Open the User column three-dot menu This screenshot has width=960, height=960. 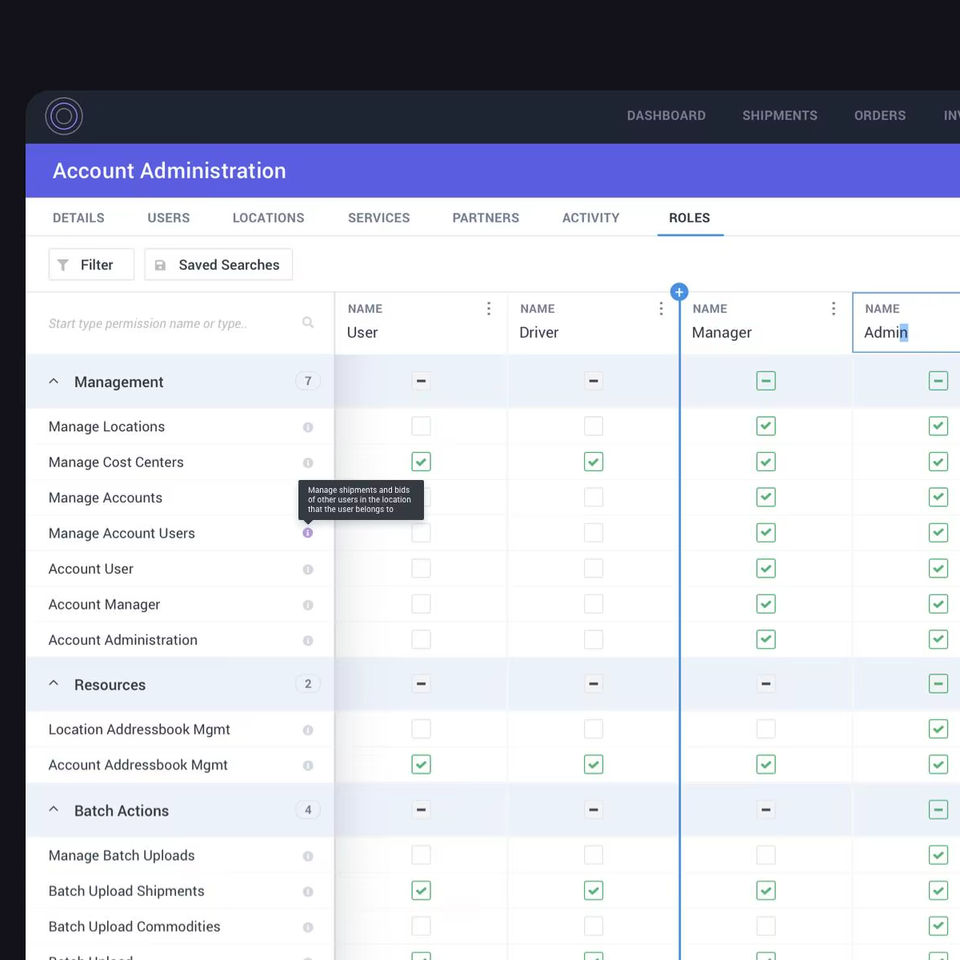tap(488, 309)
